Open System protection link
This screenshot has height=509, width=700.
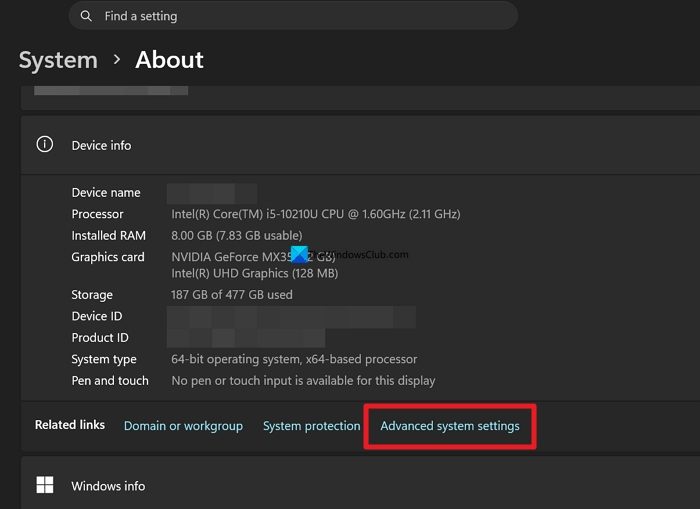[312, 426]
